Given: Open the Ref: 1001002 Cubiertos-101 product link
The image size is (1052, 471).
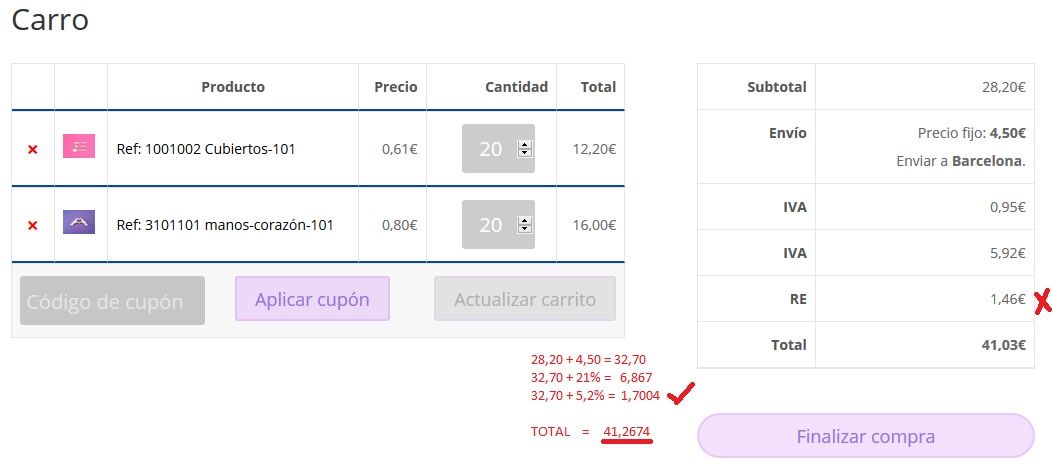Looking at the screenshot, I should click(206, 149).
